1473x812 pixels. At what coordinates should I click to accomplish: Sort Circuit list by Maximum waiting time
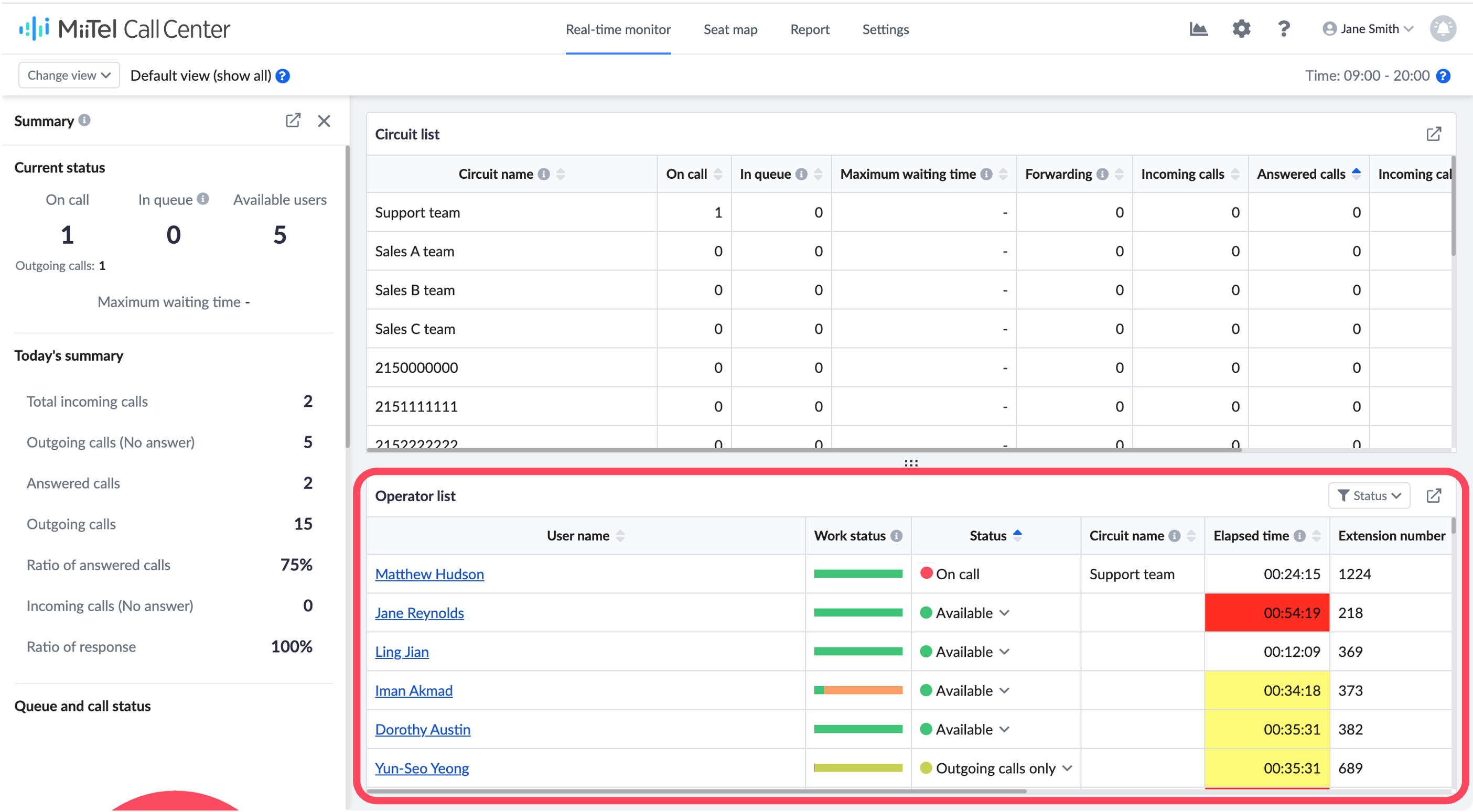point(1003,174)
